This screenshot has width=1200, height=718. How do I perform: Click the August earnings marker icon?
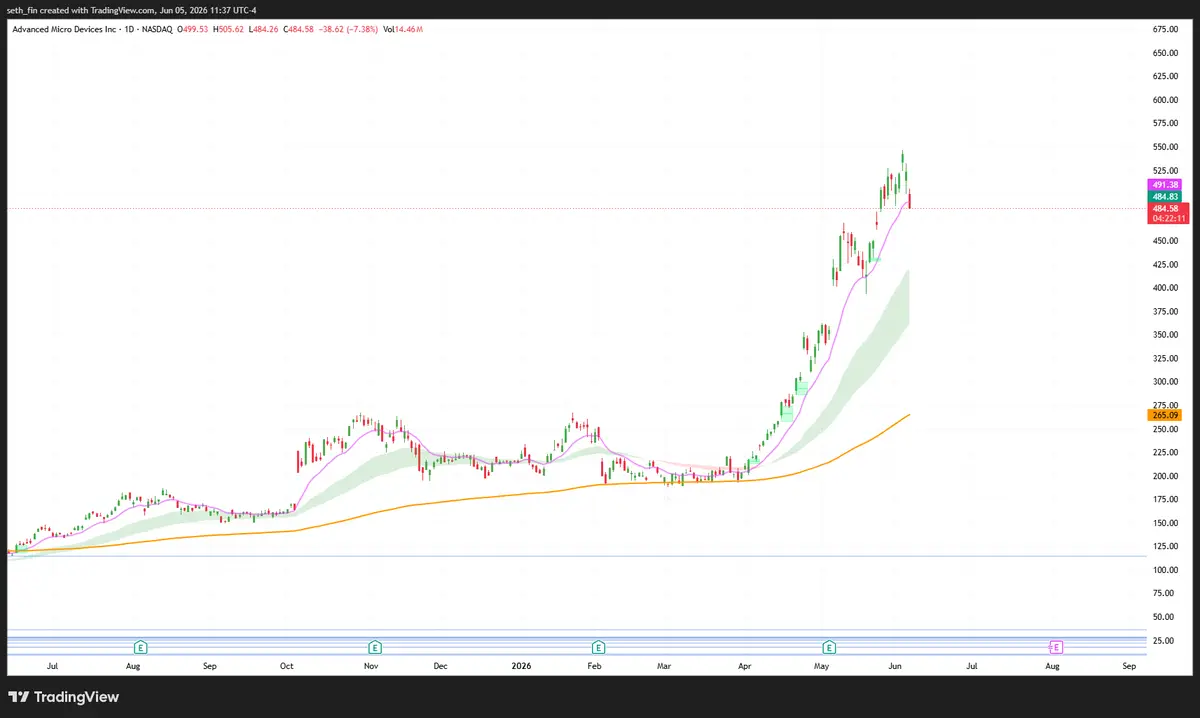click(141, 646)
